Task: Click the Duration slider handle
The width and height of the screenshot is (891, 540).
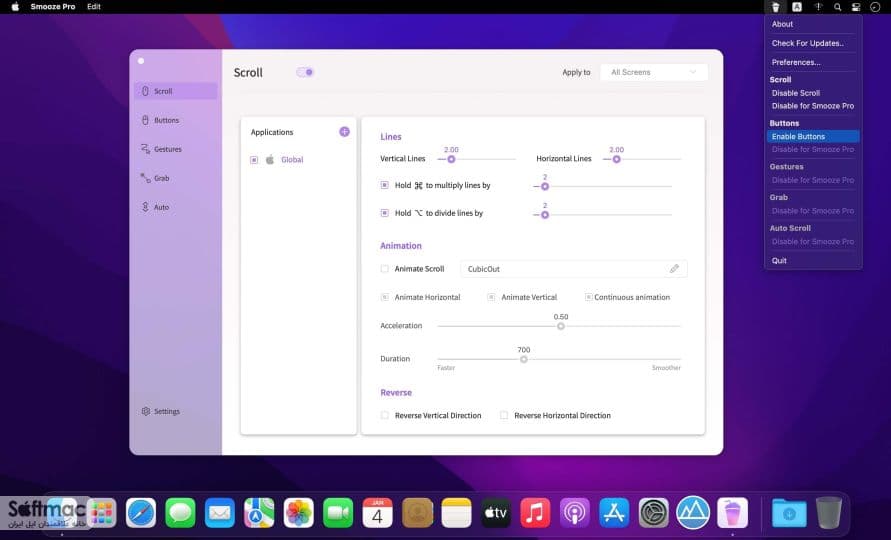Action: pyautogui.click(x=524, y=359)
